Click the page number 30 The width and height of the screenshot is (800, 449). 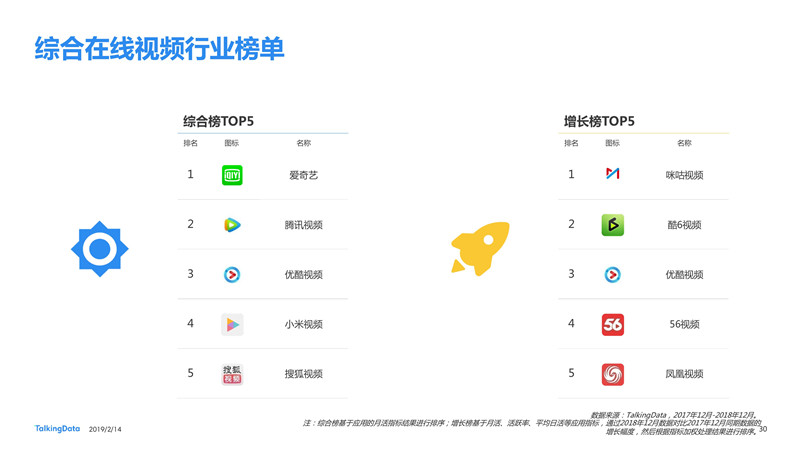763,429
